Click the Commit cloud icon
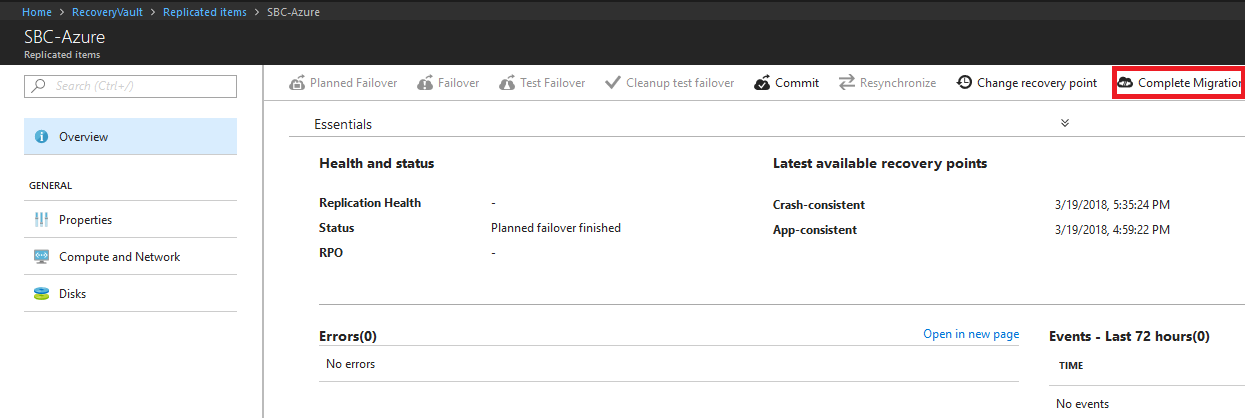This screenshot has width=1245, height=418. pyautogui.click(x=762, y=83)
